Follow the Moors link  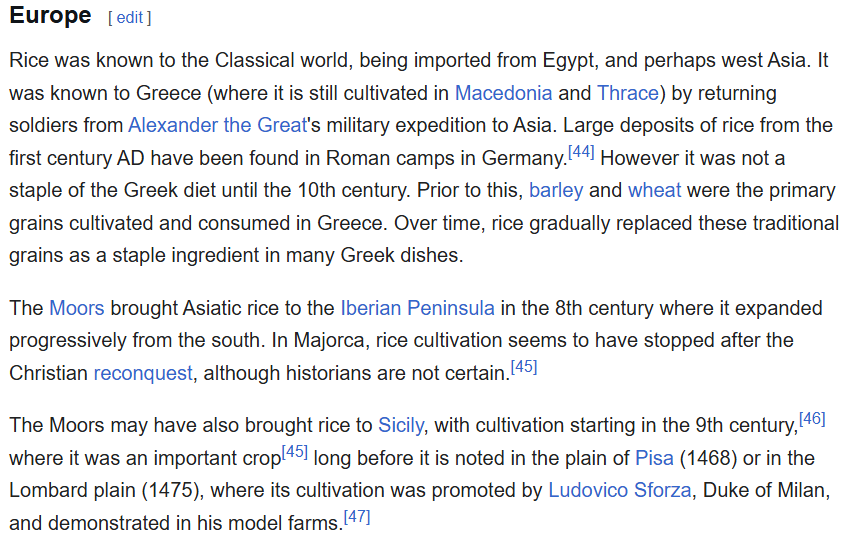tap(77, 308)
